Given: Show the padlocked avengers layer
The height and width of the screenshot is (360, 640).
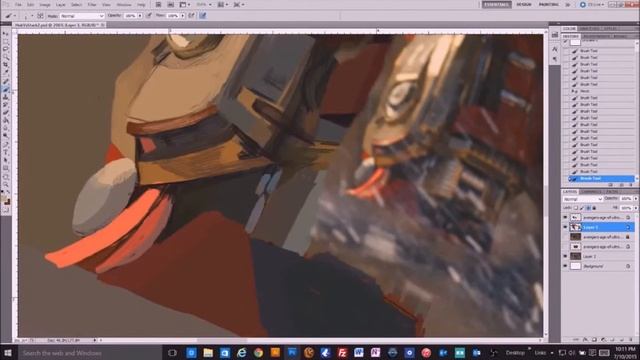Looking at the screenshot, I should coord(565,237).
